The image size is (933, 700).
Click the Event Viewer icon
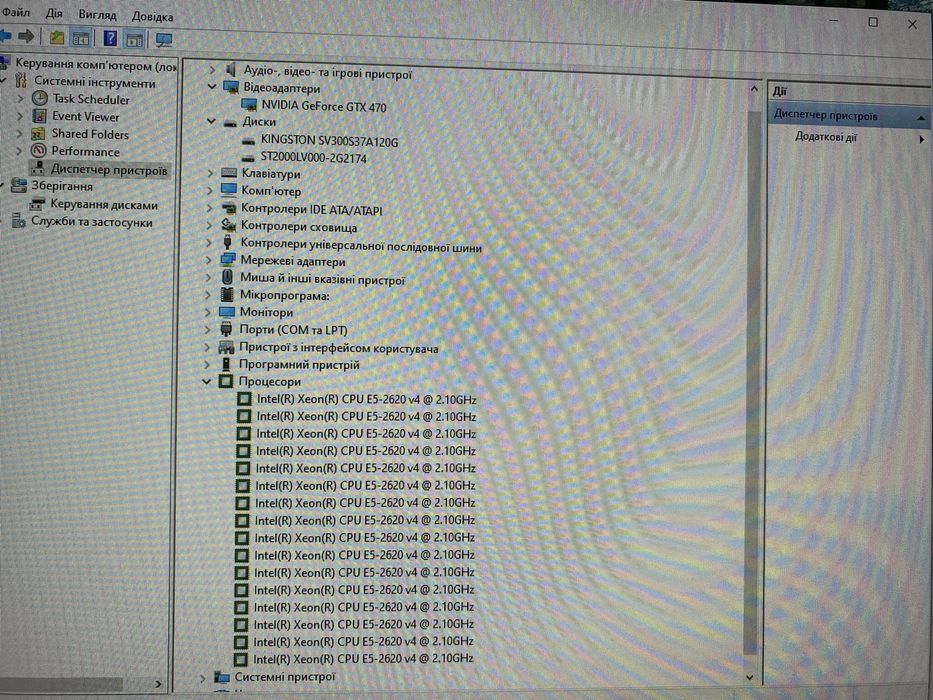coord(39,115)
